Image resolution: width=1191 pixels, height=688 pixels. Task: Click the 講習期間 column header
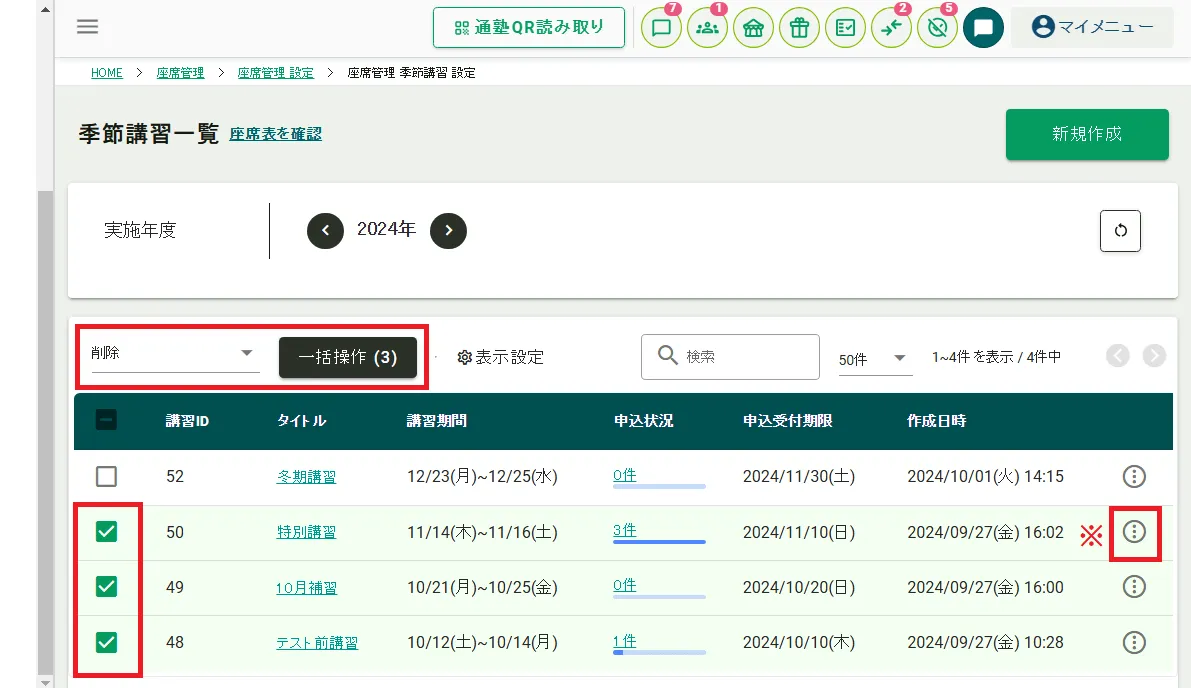[437, 421]
